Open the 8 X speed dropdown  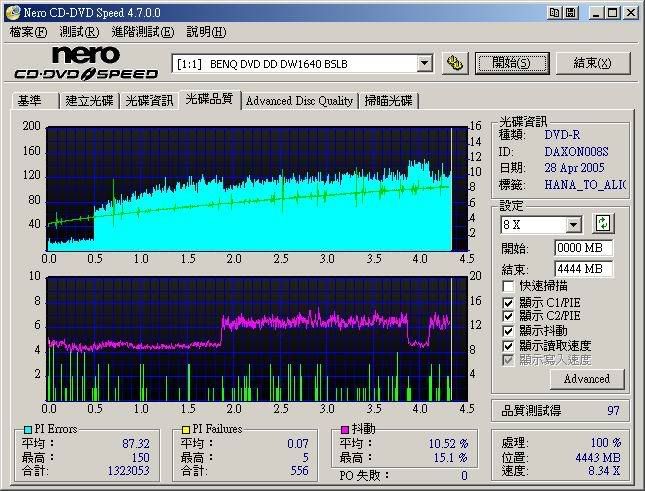tap(573, 225)
